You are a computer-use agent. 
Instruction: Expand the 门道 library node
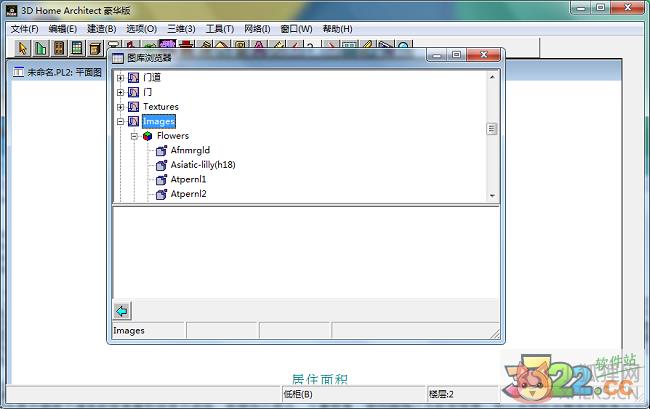(x=120, y=78)
